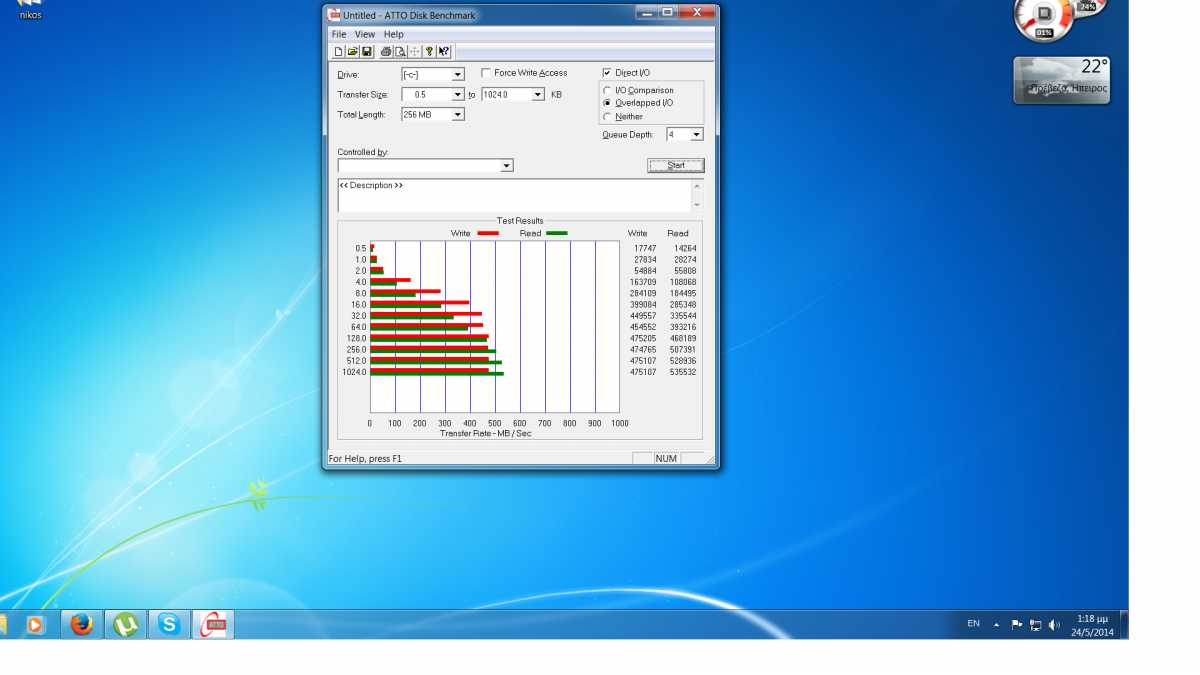Click the Description box scrollbar down arrow
This screenshot has width=1200, height=675.
pos(697,205)
